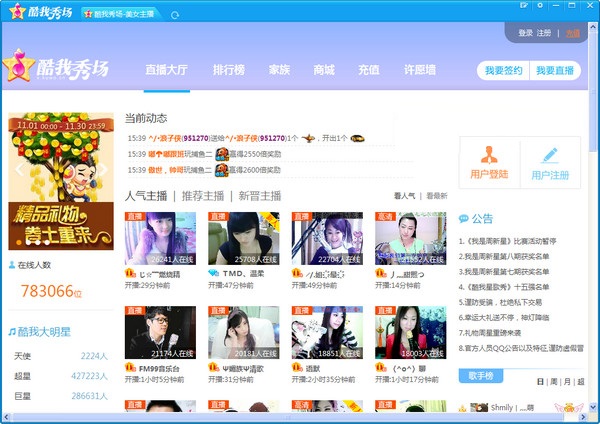Open the 直播大厅 navigation tab
Image resolution: width=600 pixels, height=424 pixels.
pos(166,70)
